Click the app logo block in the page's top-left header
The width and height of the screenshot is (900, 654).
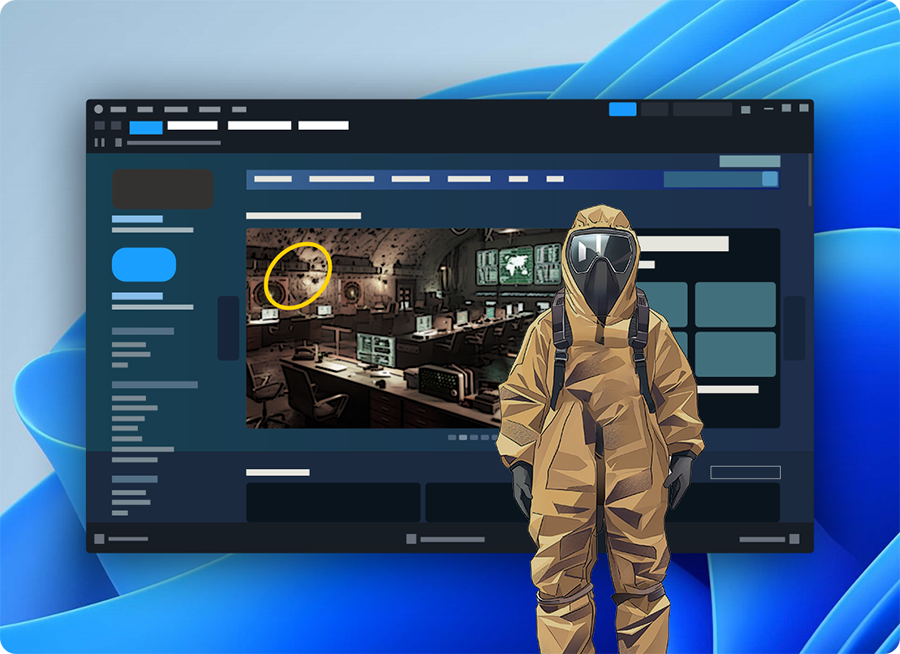163,188
